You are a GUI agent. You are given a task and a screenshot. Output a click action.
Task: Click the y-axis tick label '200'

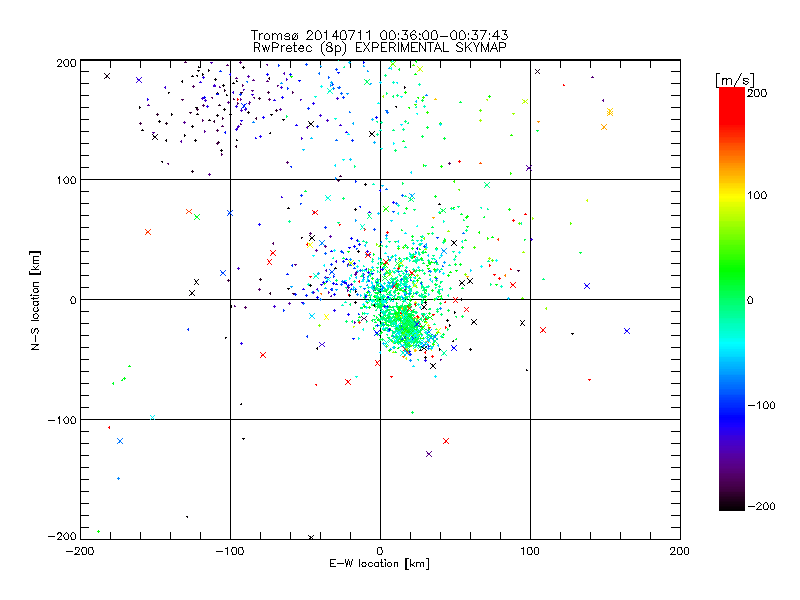point(66,63)
